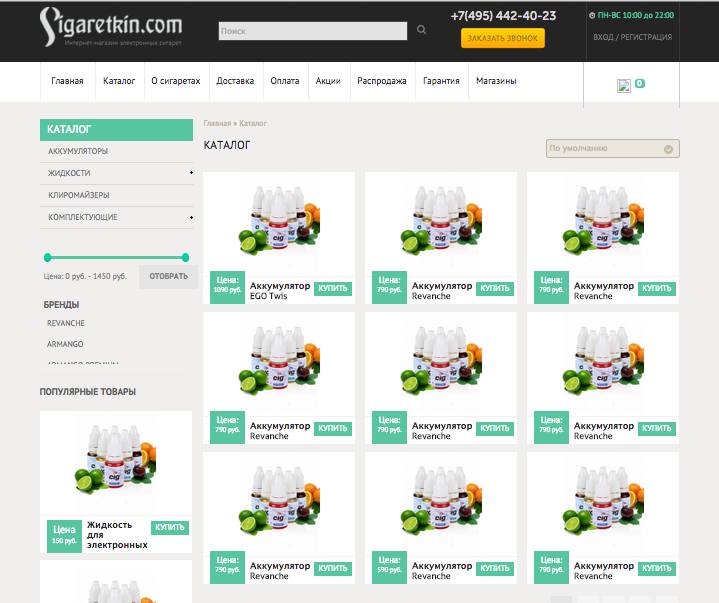This screenshot has width=719, height=603.
Task: Open the EGO Twis product thumbnail
Action: click(279, 221)
